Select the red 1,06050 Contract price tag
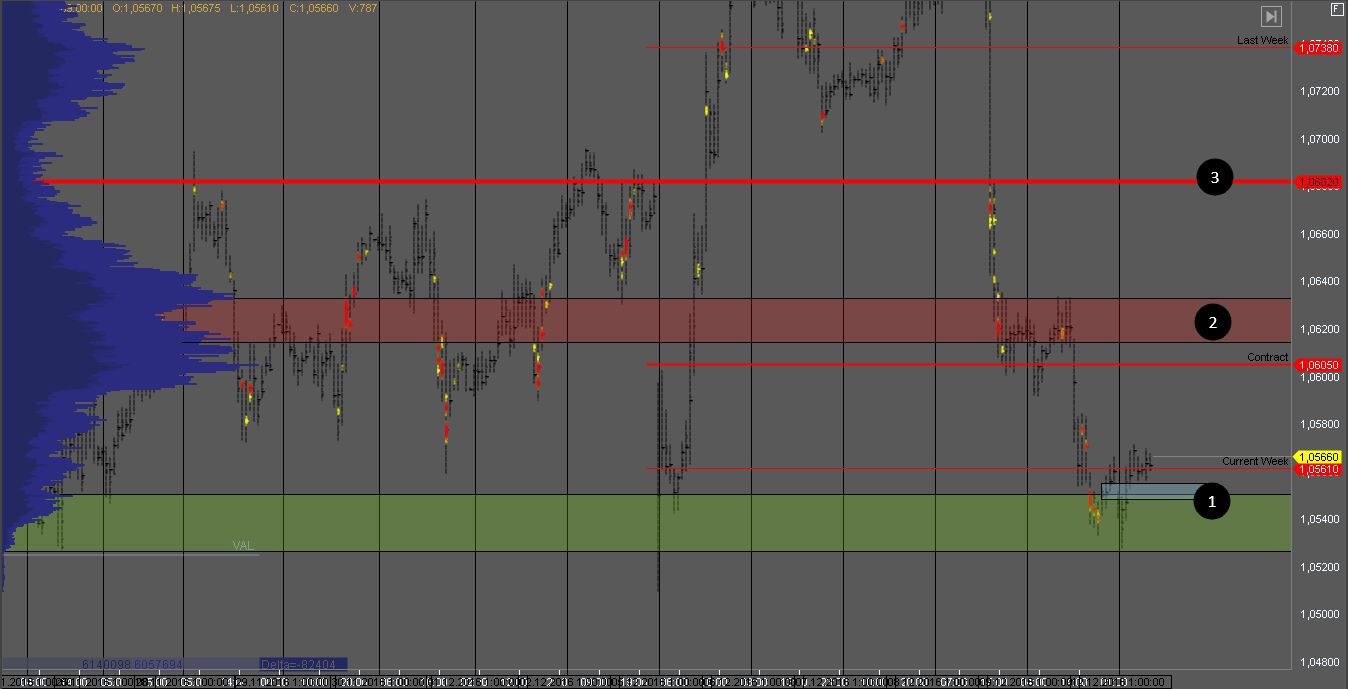This screenshot has width=1348, height=689. click(1319, 365)
